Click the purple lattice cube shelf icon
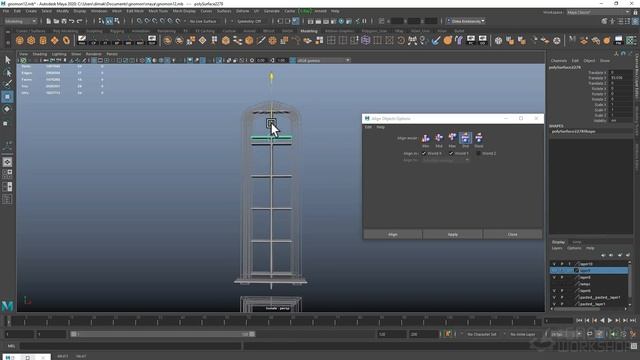This screenshot has width=640, height=360. [366, 40]
